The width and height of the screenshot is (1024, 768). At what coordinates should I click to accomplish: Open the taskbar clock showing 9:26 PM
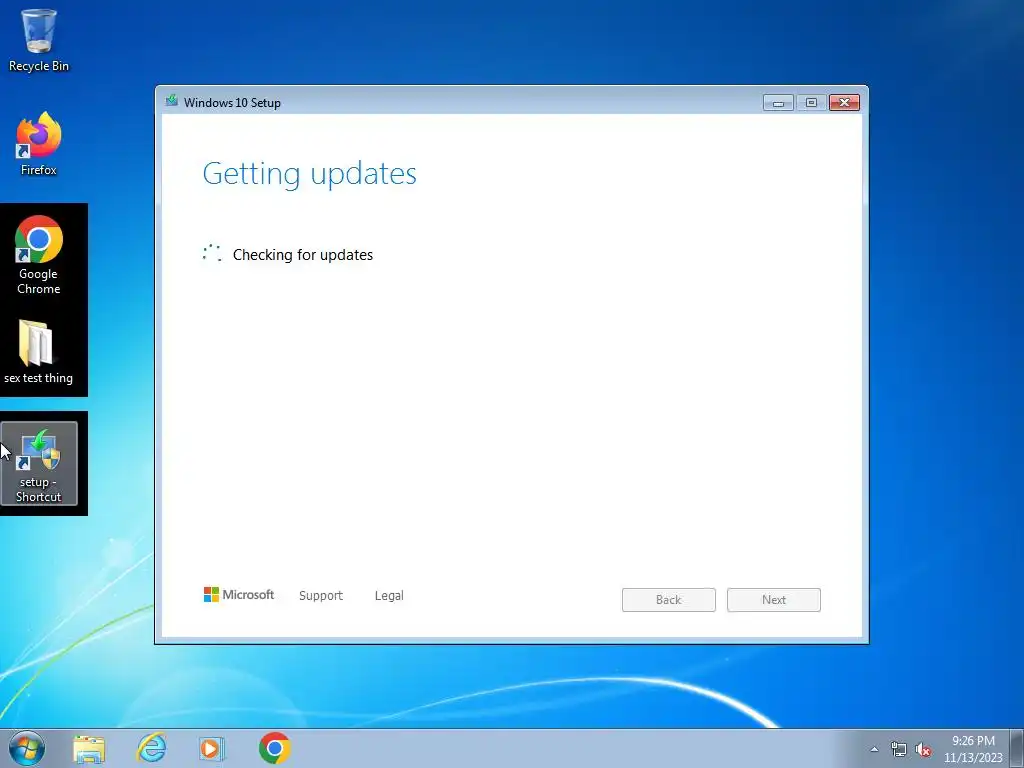(973, 749)
